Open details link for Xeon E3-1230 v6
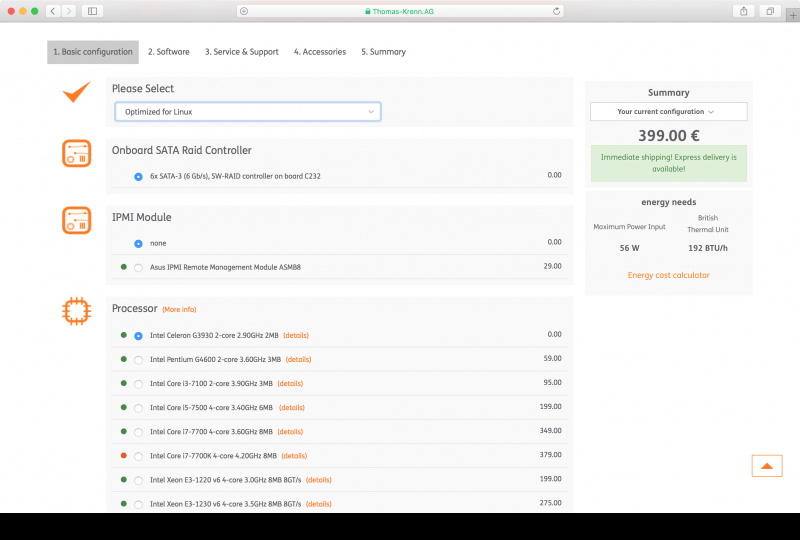Viewport: 800px width, 540px height. [319, 504]
